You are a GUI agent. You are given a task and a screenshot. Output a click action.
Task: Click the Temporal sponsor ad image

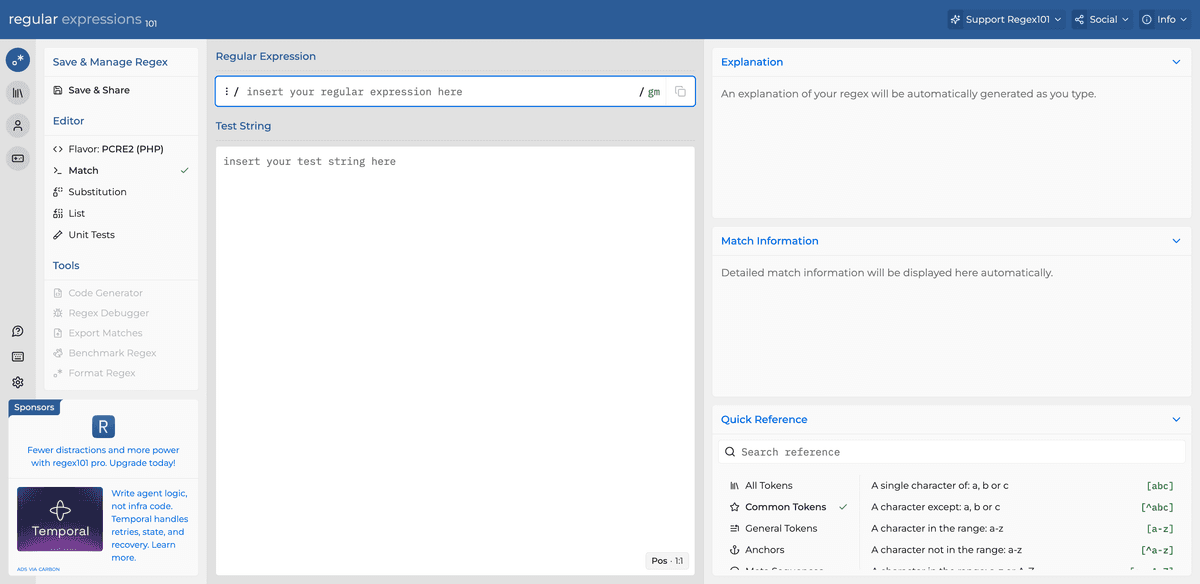(x=60, y=519)
